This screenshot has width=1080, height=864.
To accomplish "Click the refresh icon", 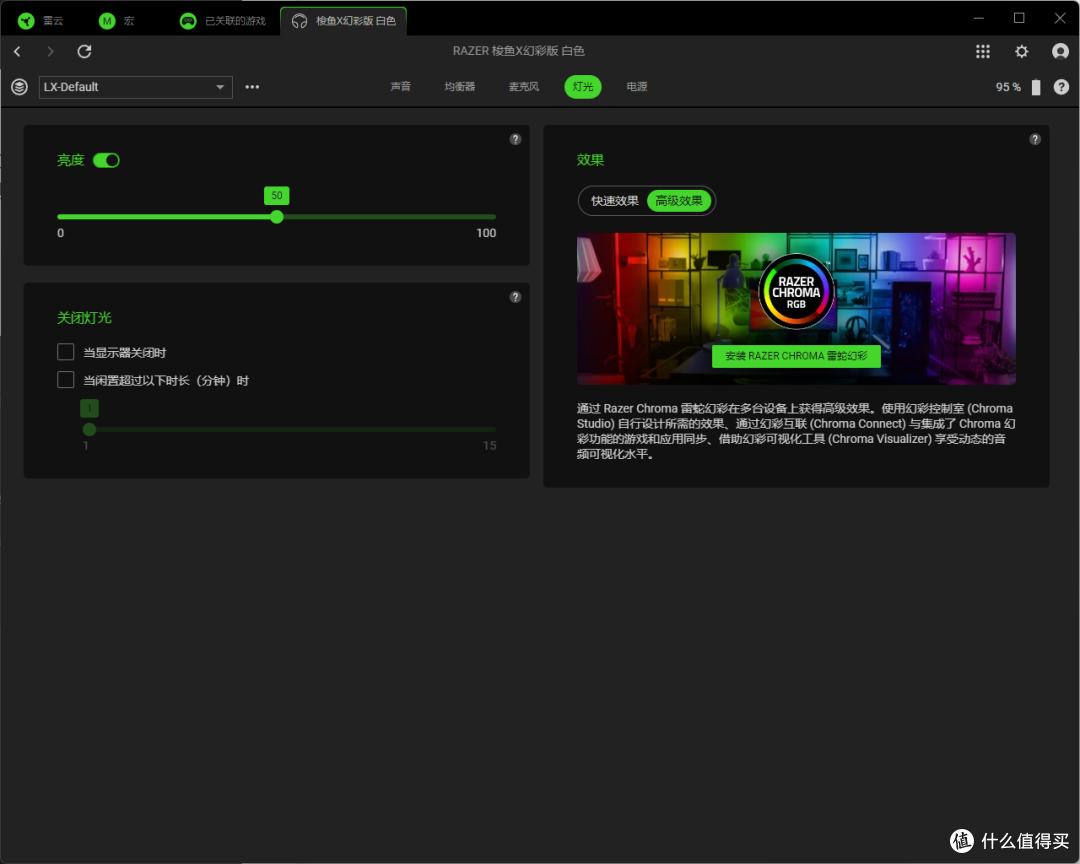I will [84, 51].
